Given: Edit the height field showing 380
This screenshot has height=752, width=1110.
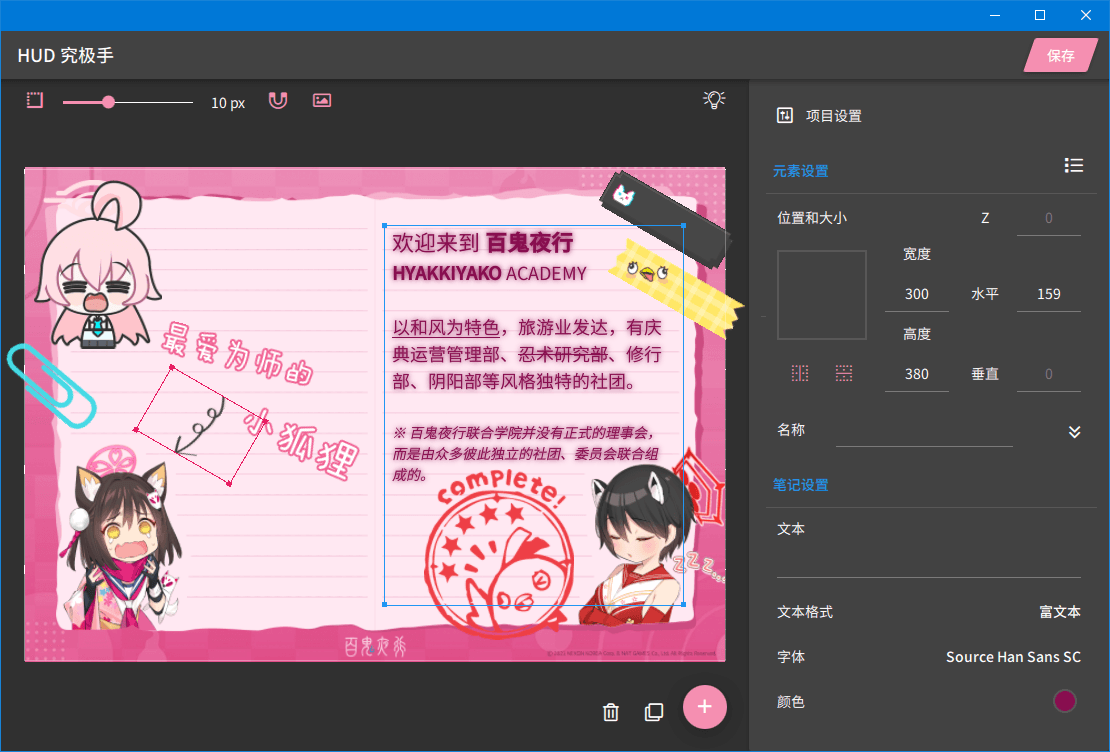Looking at the screenshot, I should (917, 374).
